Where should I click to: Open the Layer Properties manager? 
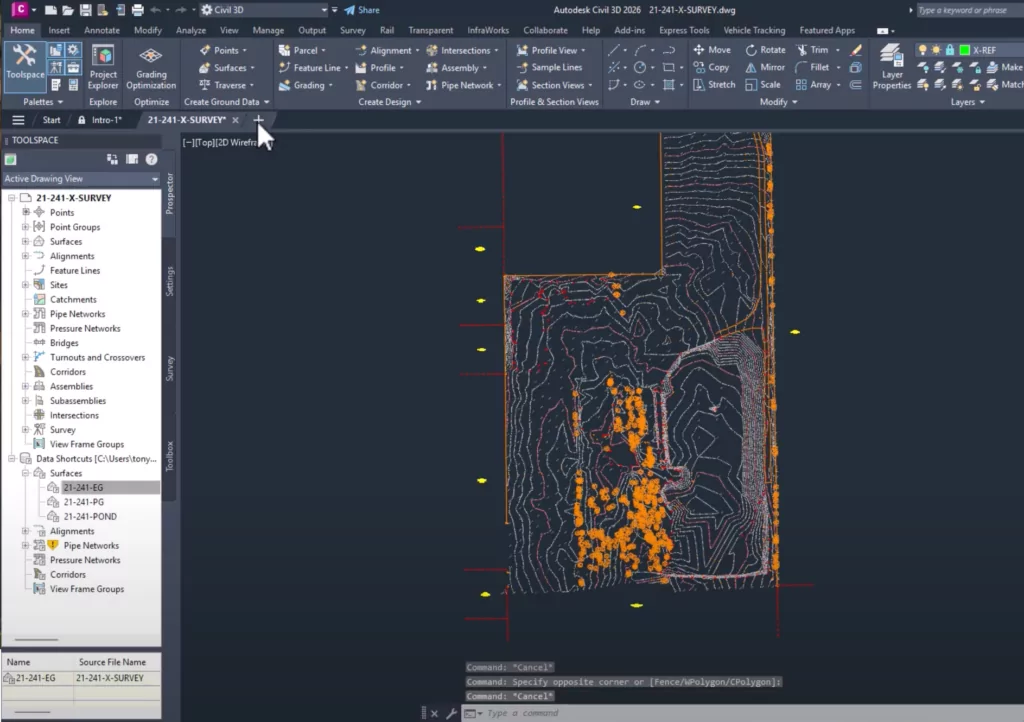point(891,66)
